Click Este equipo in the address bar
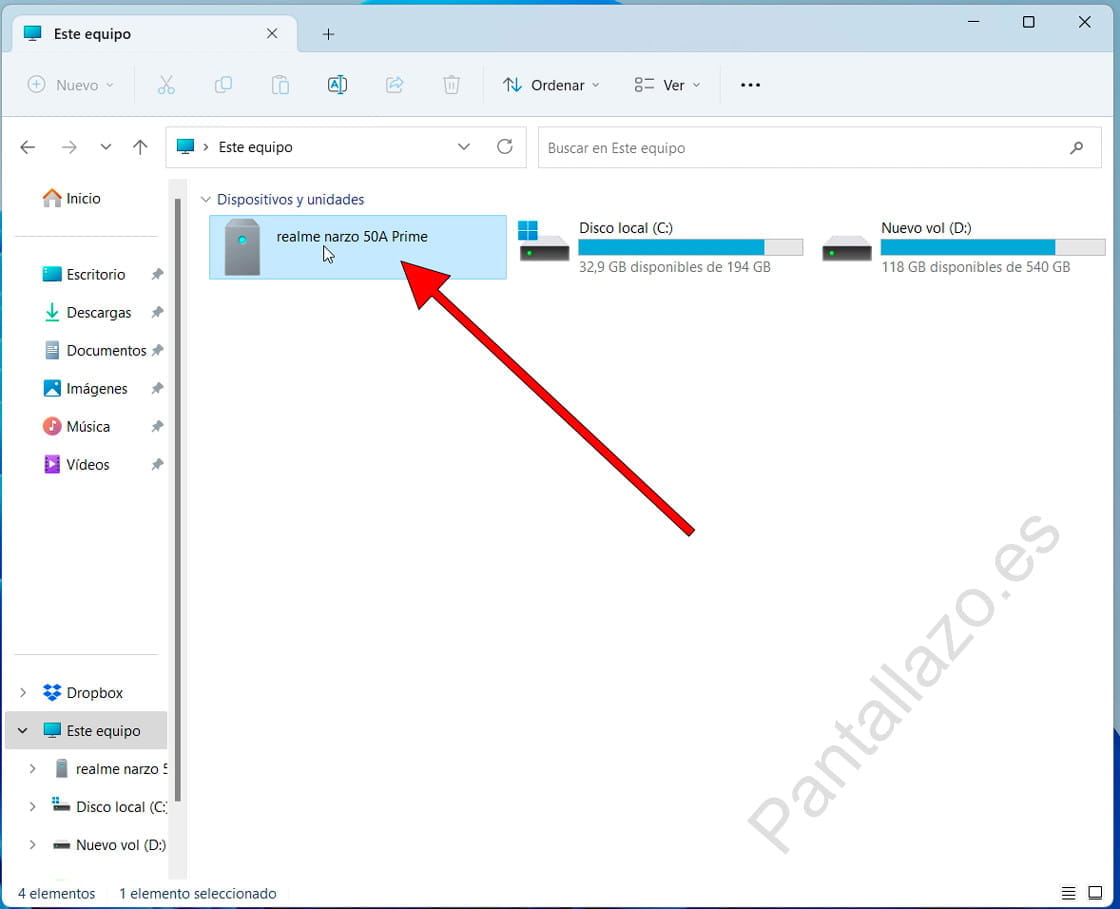 click(x=256, y=147)
